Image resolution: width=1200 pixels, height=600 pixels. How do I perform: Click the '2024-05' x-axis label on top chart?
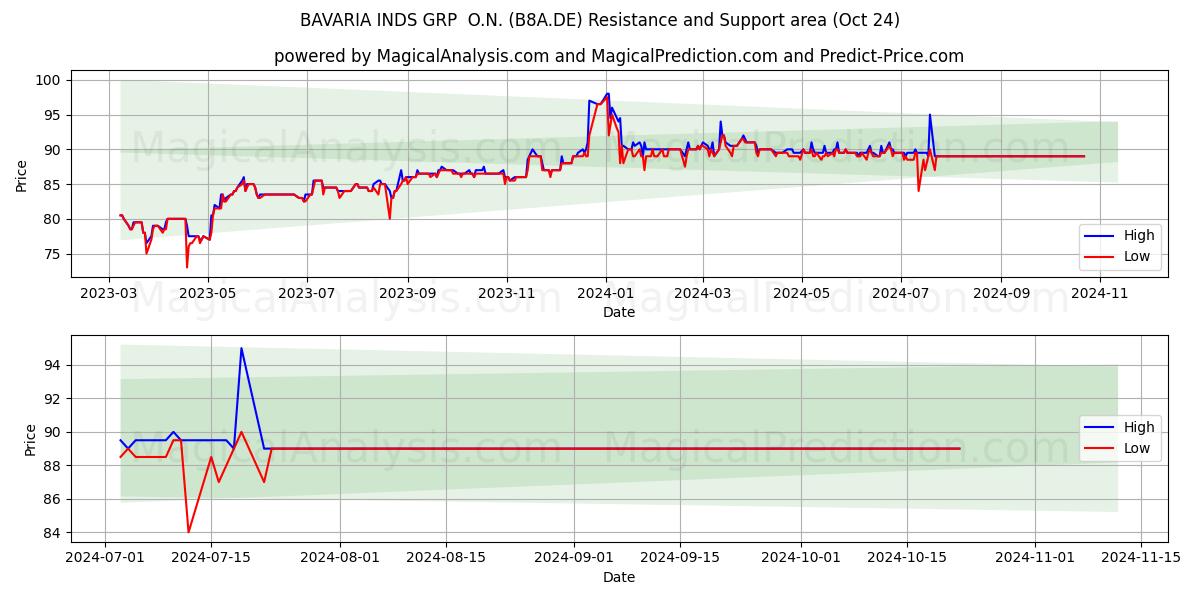tap(801, 294)
